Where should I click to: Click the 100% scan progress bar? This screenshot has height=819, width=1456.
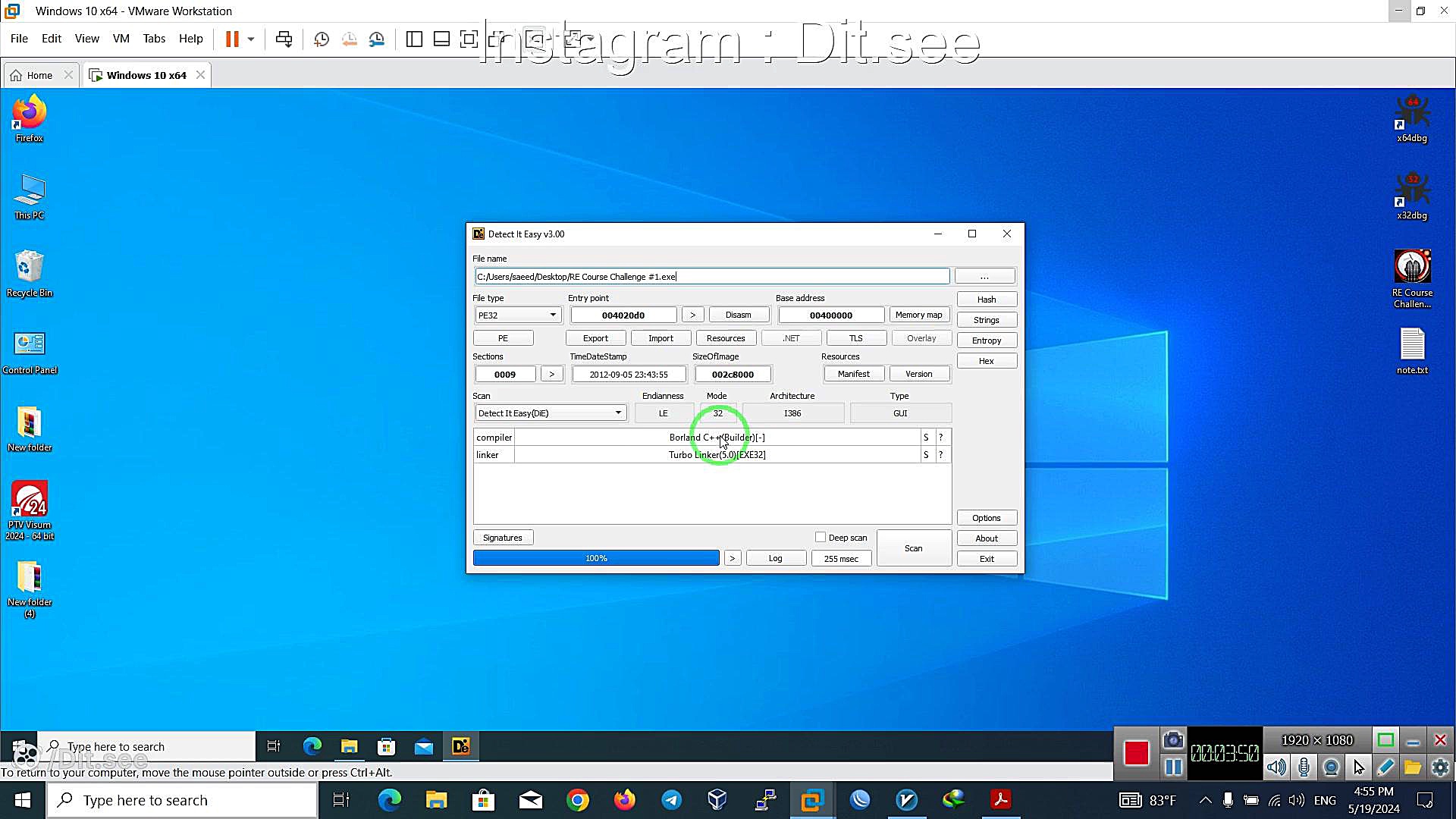[x=596, y=558]
